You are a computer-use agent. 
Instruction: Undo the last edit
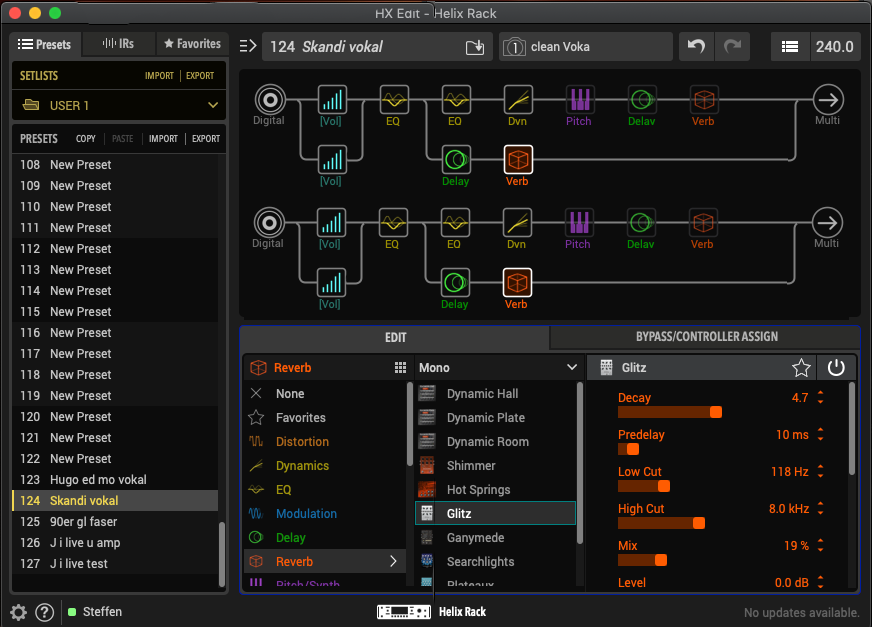tap(696, 47)
